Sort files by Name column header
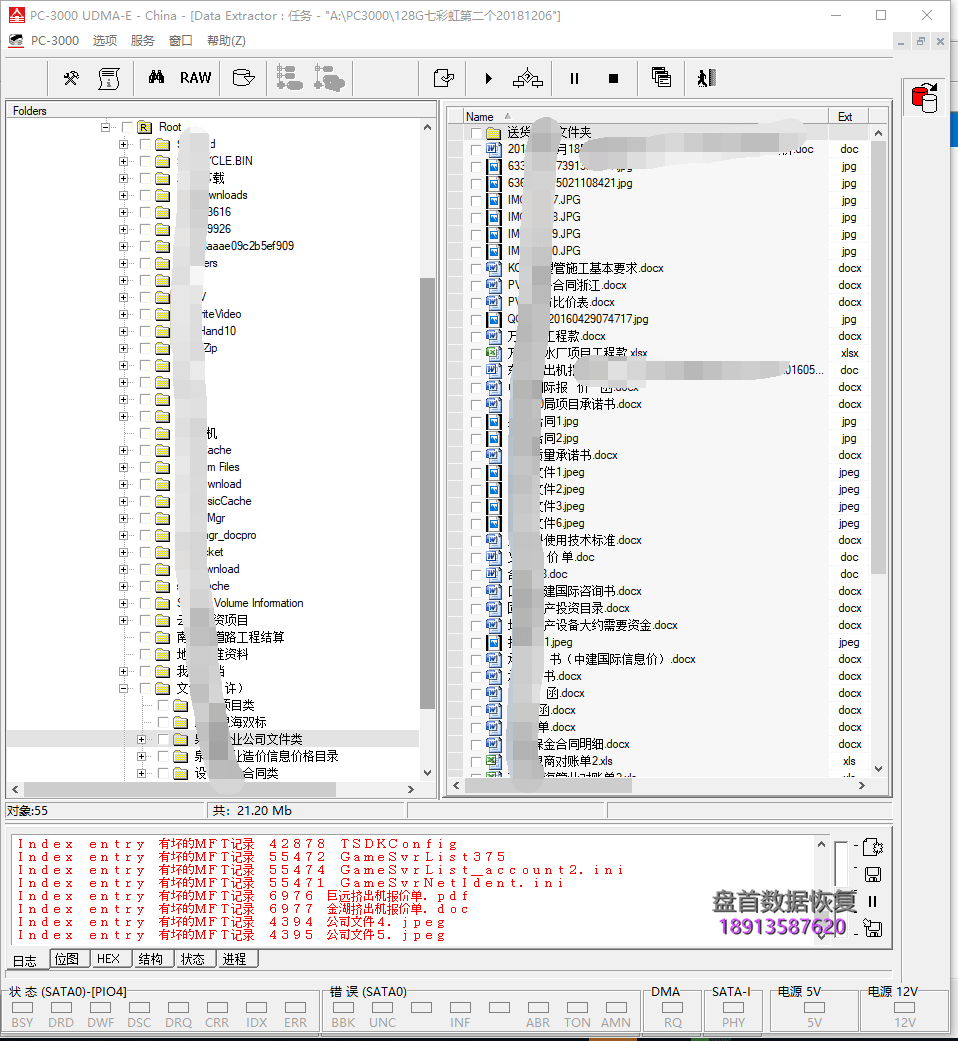The image size is (958, 1041). [645, 116]
